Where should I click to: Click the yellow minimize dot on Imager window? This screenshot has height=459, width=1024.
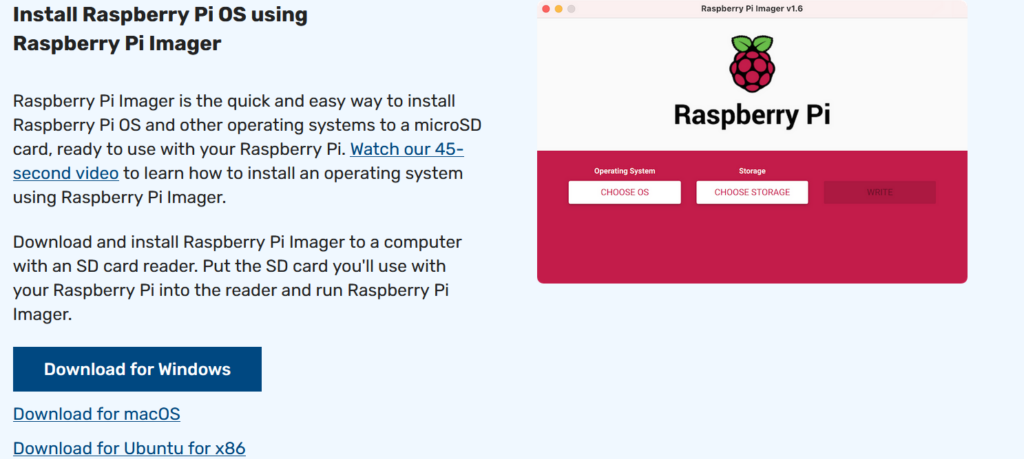point(559,9)
